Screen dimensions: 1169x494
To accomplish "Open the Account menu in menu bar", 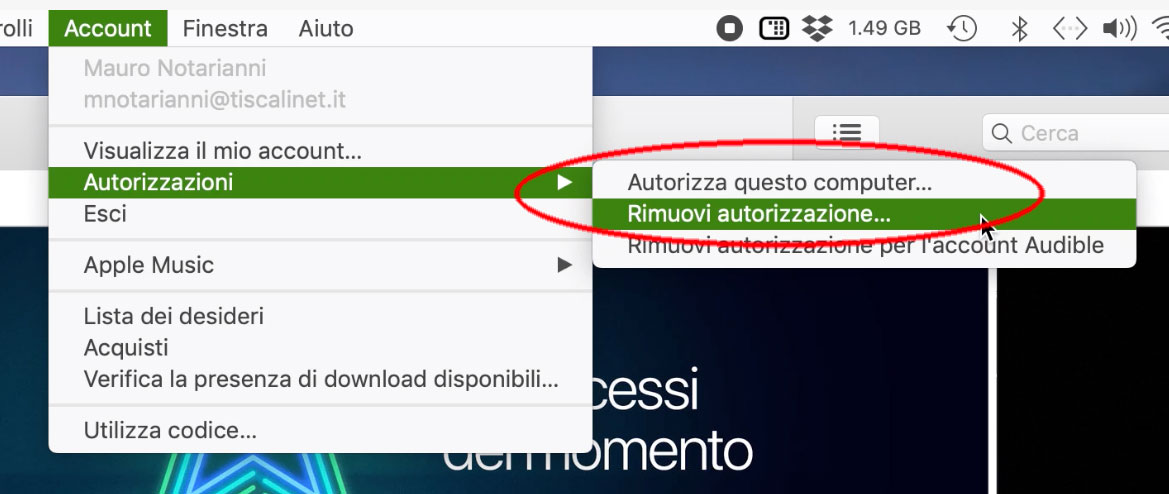I will click(108, 28).
